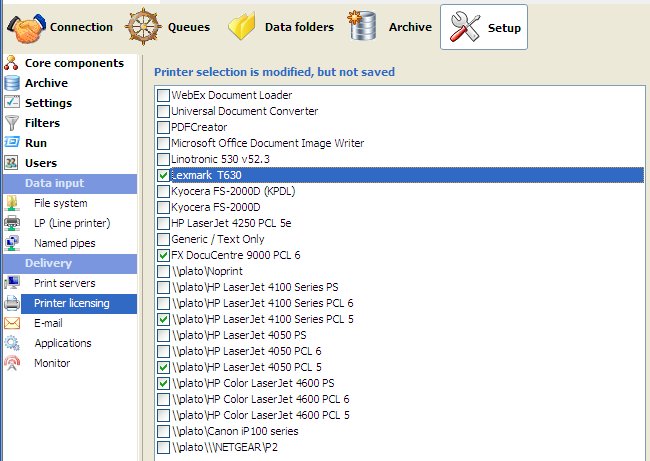The height and width of the screenshot is (461, 650).
Task: Switch to the Data folders tab
Action: click(x=298, y=28)
